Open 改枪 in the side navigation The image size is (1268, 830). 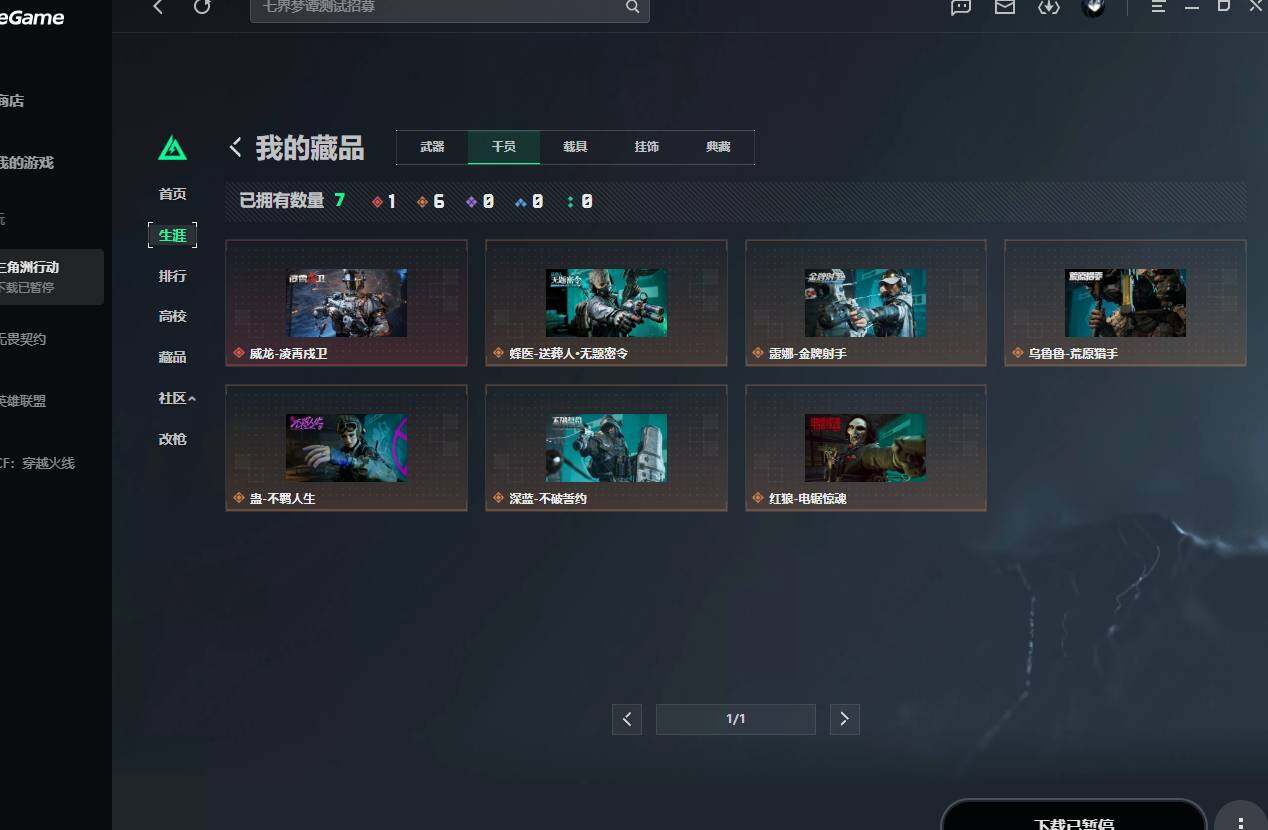[172, 439]
